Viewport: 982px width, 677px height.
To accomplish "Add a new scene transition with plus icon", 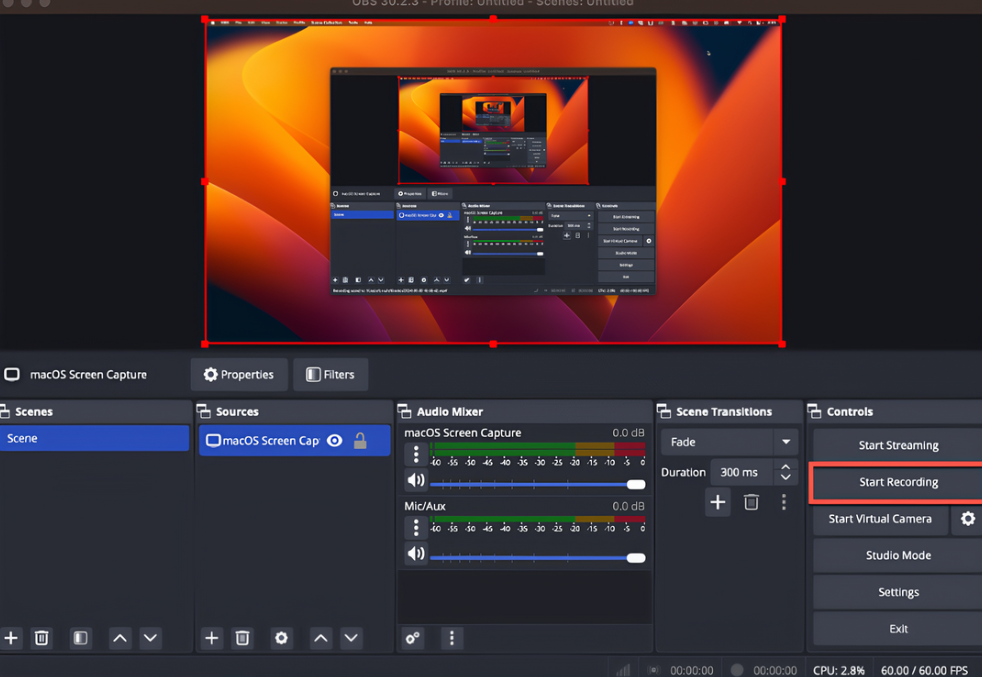I will pyautogui.click(x=718, y=502).
